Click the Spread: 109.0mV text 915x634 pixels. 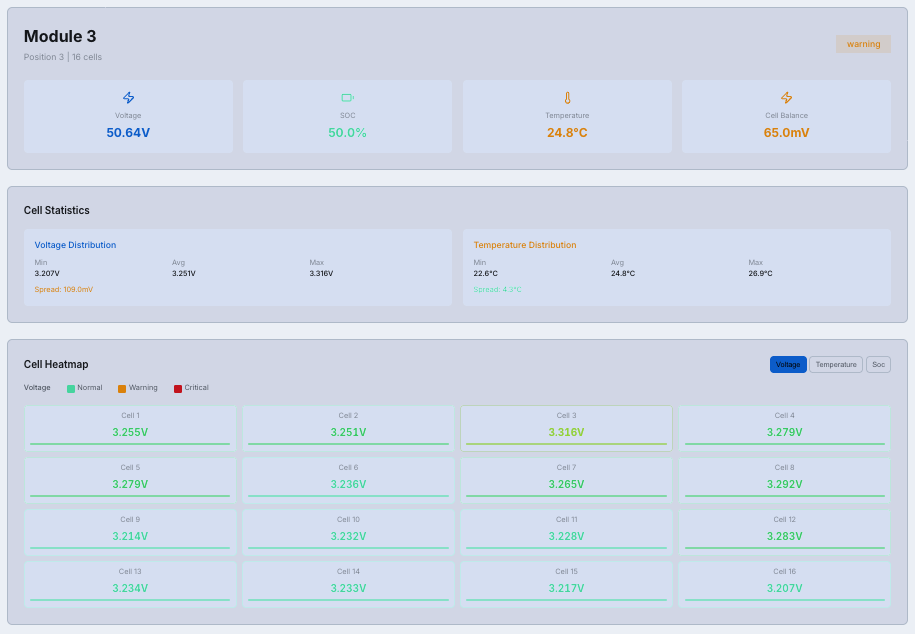(64, 290)
